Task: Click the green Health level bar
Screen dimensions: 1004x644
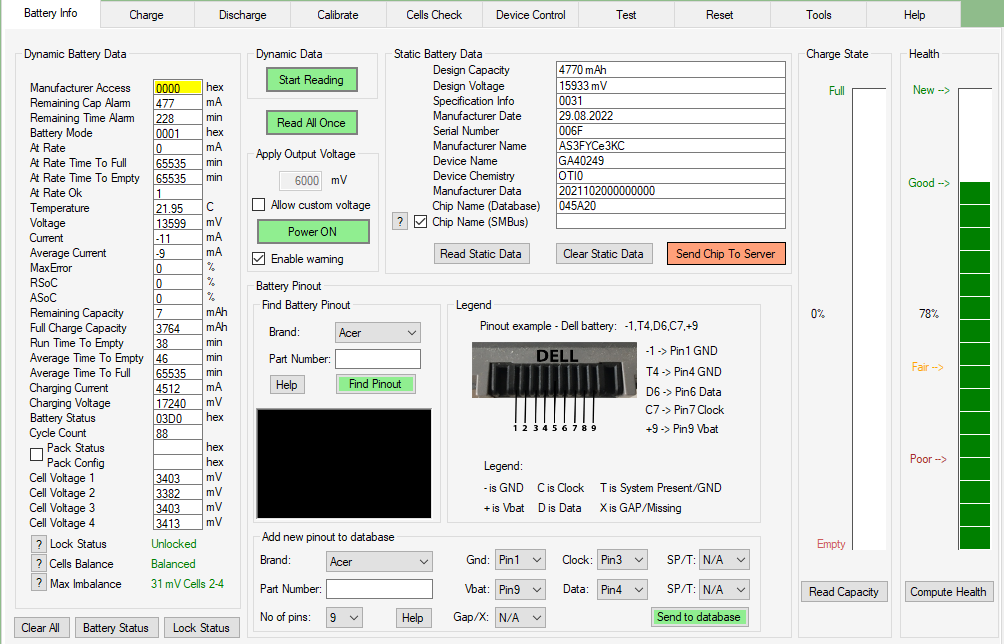Action: pos(973,365)
